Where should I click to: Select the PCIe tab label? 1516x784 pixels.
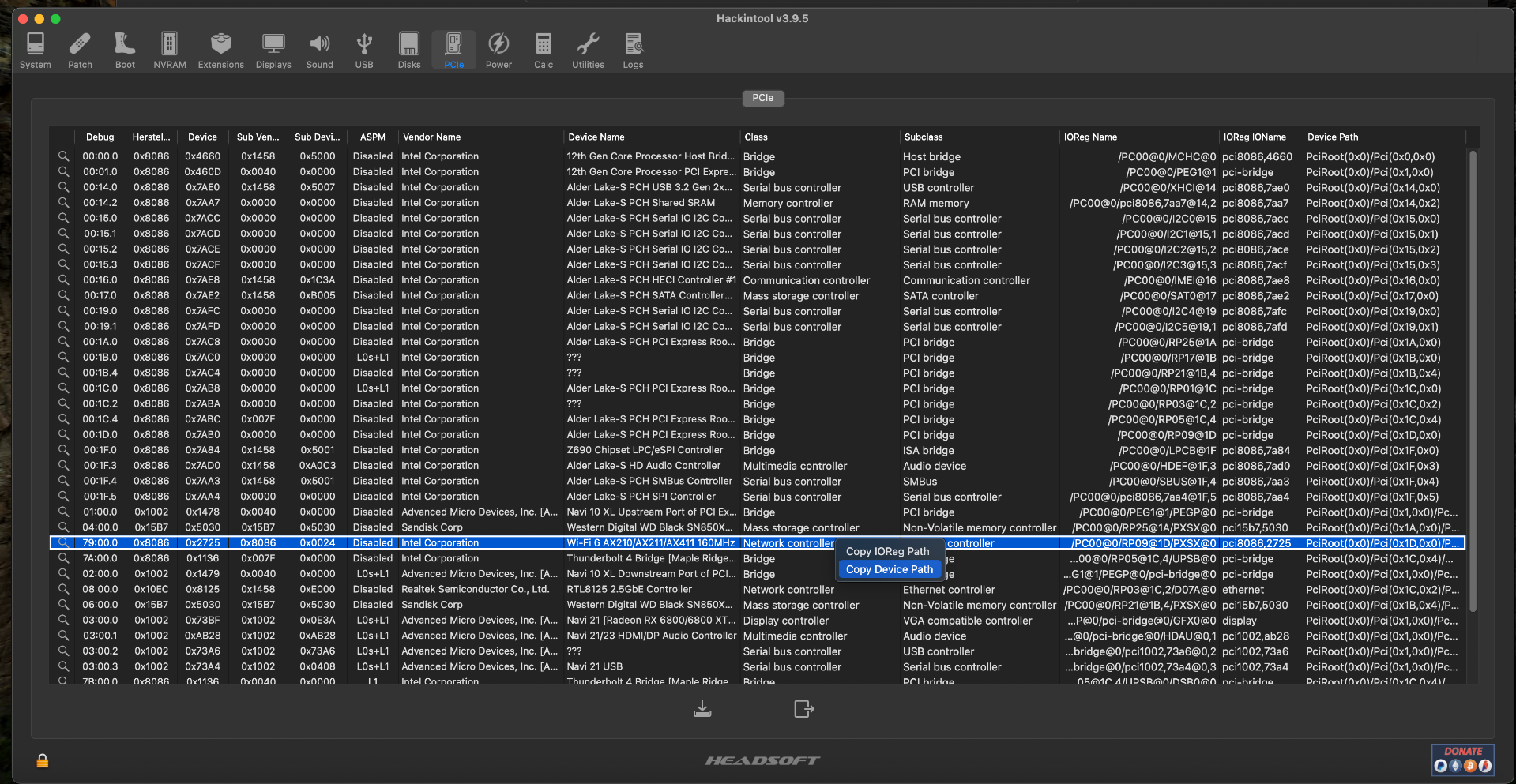[x=762, y=98]
